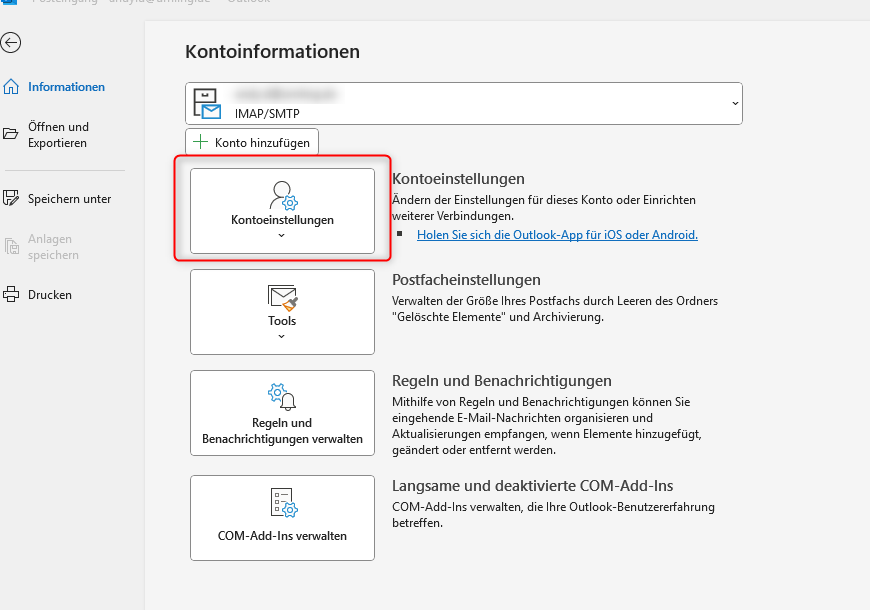Open the Öffnen und Exportieren tab
870x610 pixels.
58,135
